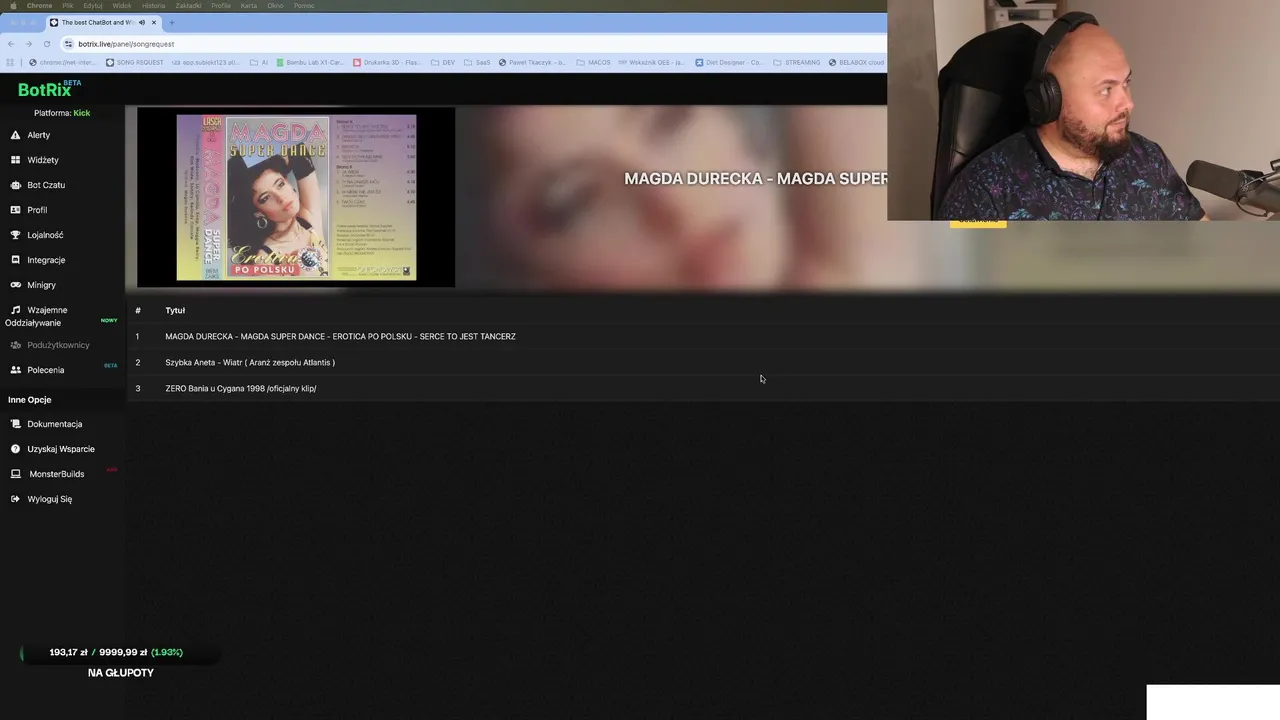
Task: Reload the page with refresh icon
Action: coord(46,44)
